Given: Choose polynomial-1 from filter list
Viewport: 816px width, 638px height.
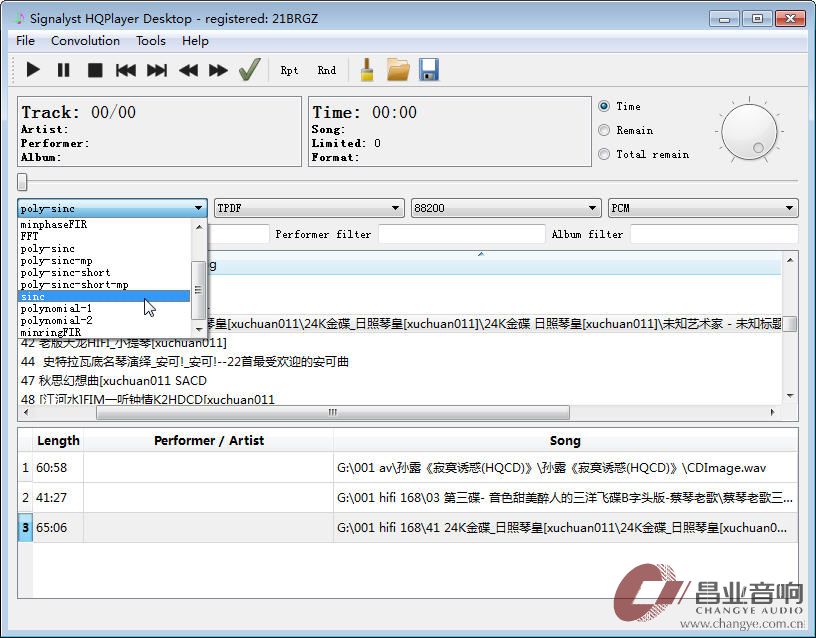Looking at the screenshot, I should coord(104,308).
